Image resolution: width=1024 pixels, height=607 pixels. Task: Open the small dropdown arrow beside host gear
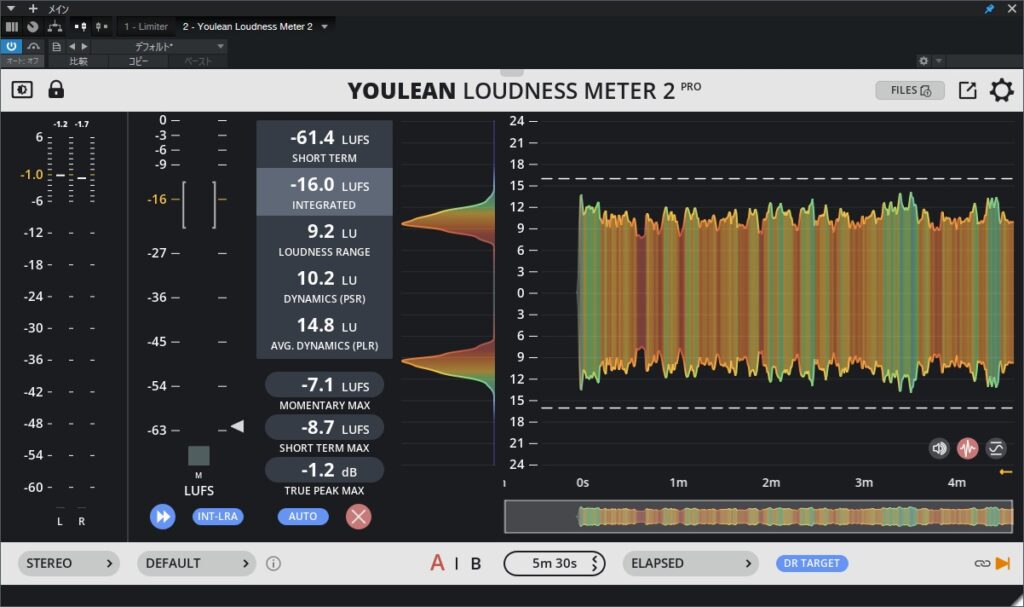pyautogui.click(x=938, y=61)
